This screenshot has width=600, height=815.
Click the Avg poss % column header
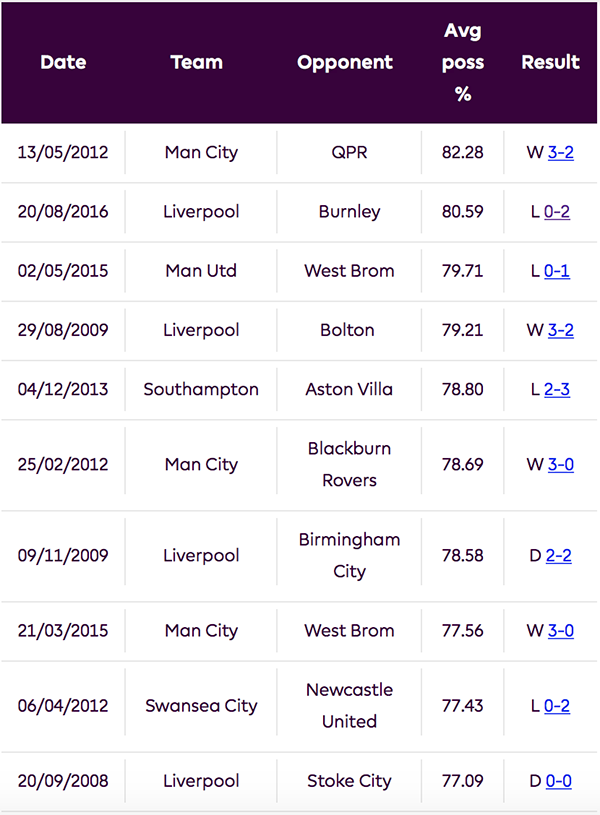[x=463, y=62]
